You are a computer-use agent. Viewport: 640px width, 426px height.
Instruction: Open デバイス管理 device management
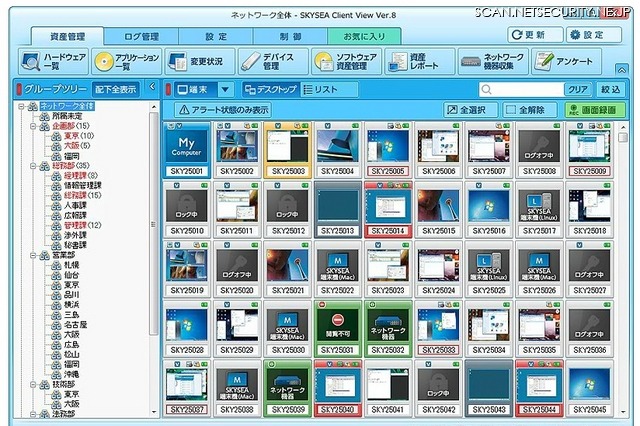273,62
